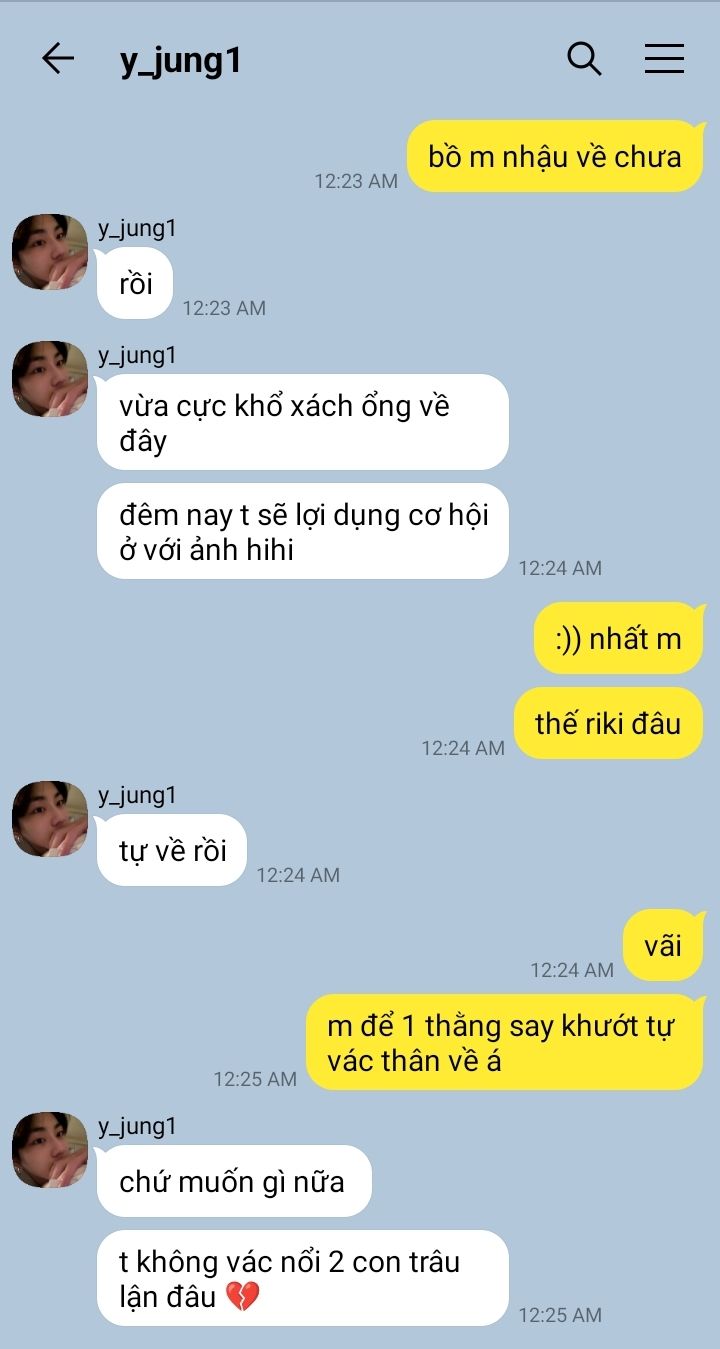
Task: Tap the "chứ muốn gì nữa" bubble
Action: click(234, 1181)
